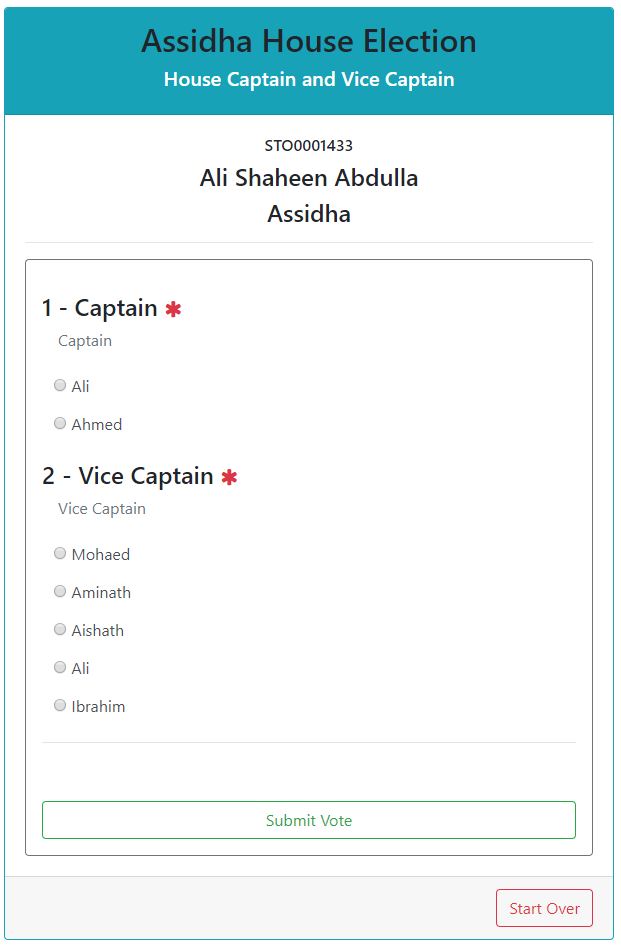621x950 pixels.
Task: Select Ibrahim as Vice Captain
Action: pos(60,706)
